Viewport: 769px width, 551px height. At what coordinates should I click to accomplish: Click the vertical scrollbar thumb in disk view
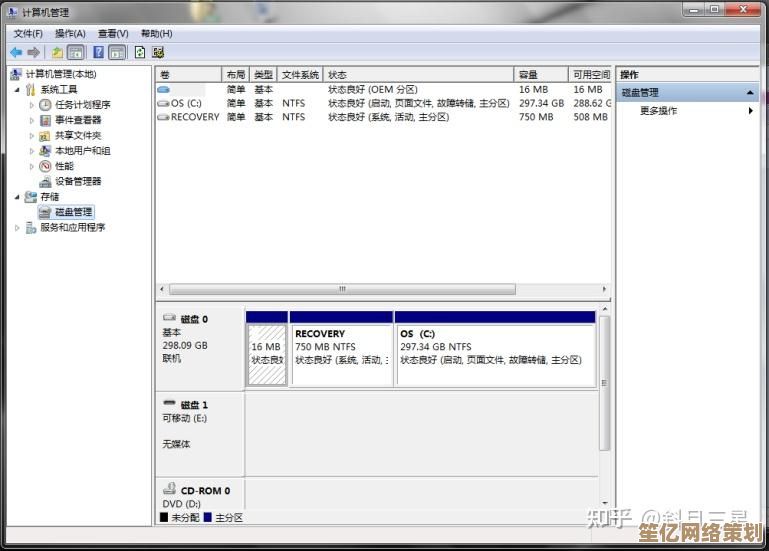pyautogui.click(x=605, y=383)
